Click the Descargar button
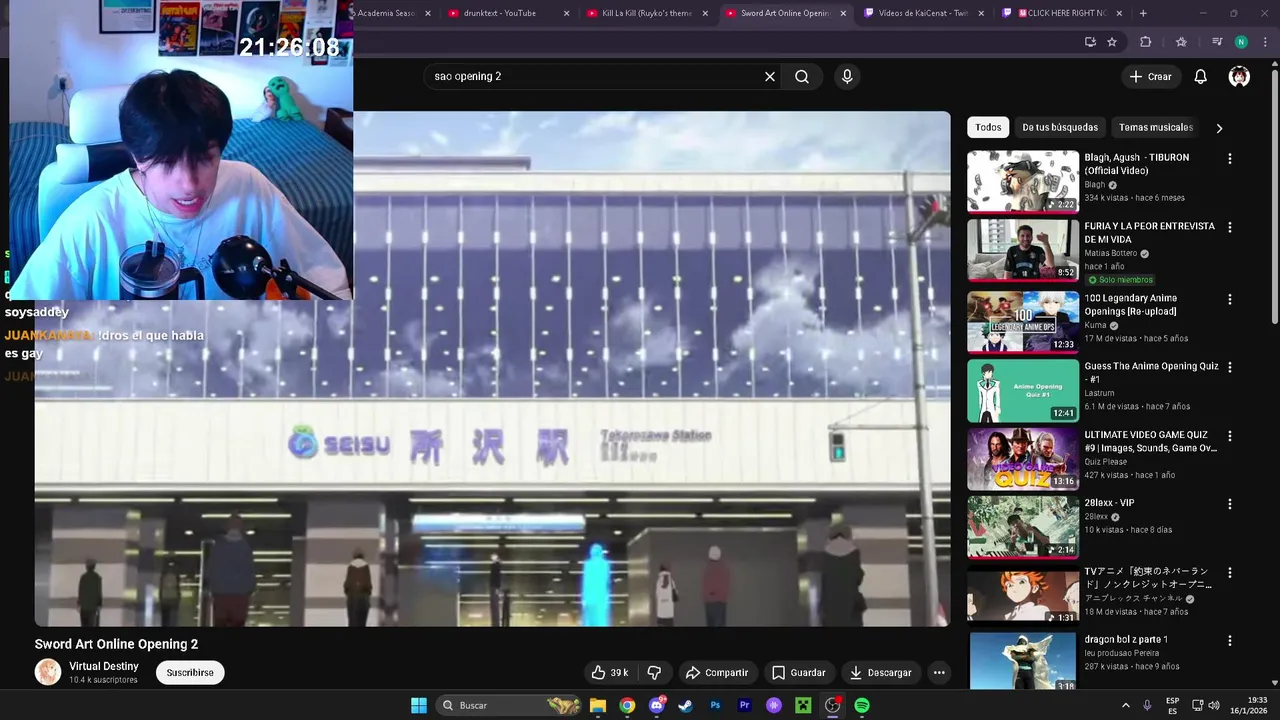Screen dimensions: 1280x720 pos(880,673)
